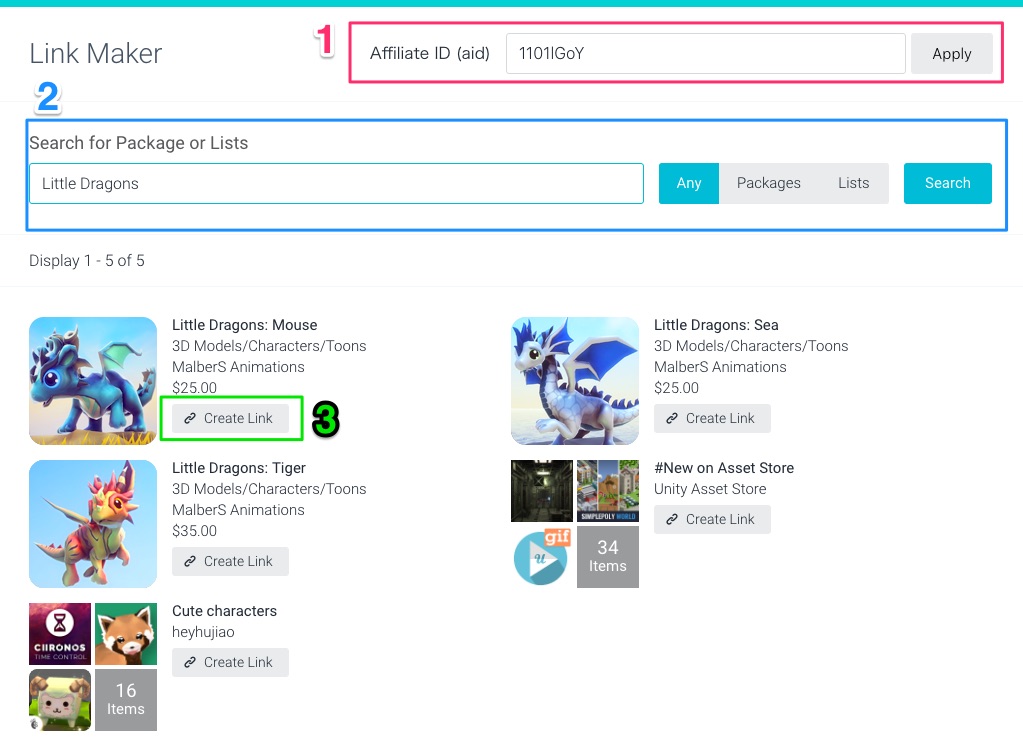Click the $35.00 price
The width and height of the screenshot is (1023, 752).
point(194,531)
